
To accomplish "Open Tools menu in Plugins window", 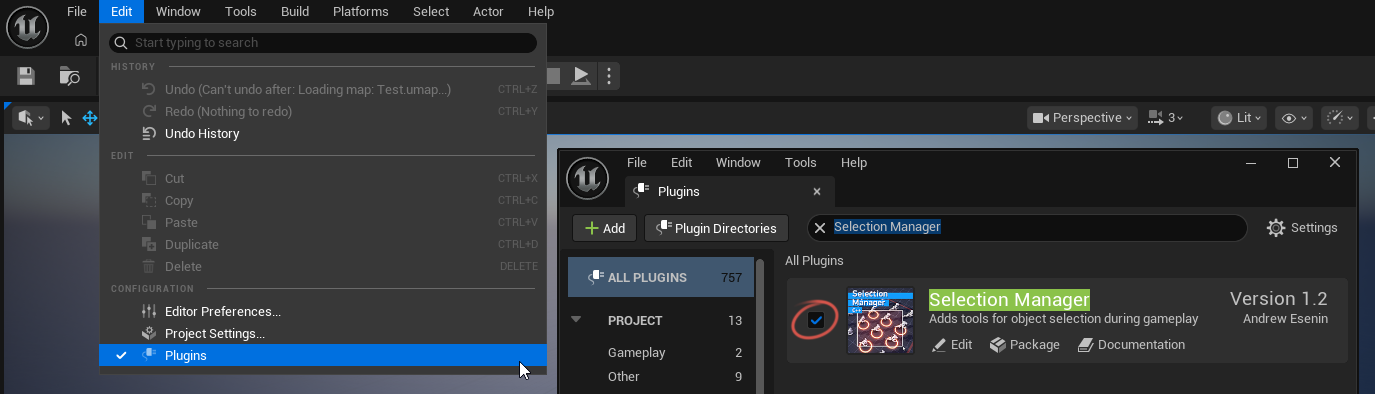I will pos(801,163).
